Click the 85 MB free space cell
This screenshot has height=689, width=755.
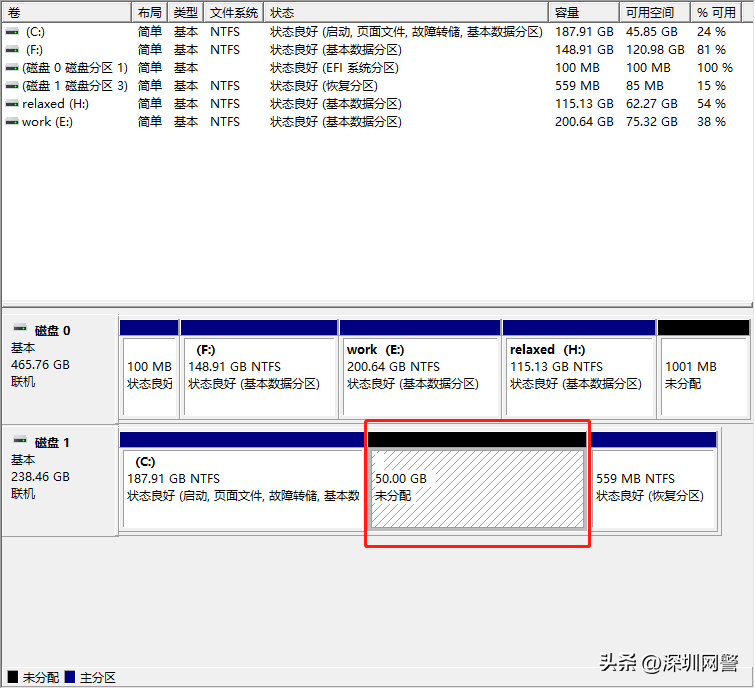[644, 86]
